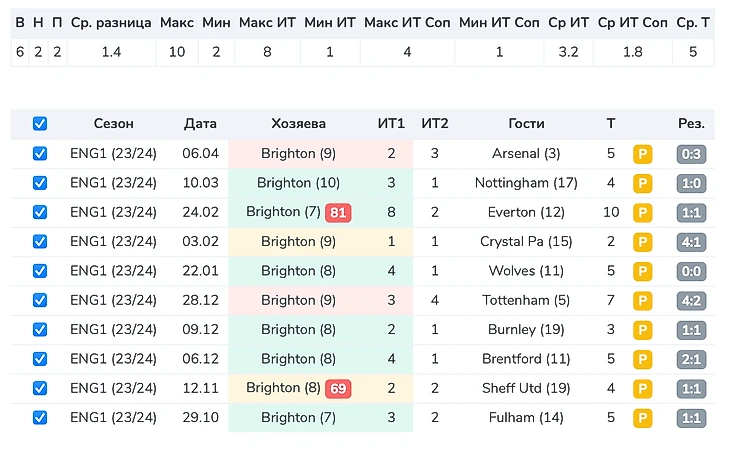Open the 4:2 result badge for Tottenham match
The height and width of the screenshot is (450, 730).
[691, 300]
